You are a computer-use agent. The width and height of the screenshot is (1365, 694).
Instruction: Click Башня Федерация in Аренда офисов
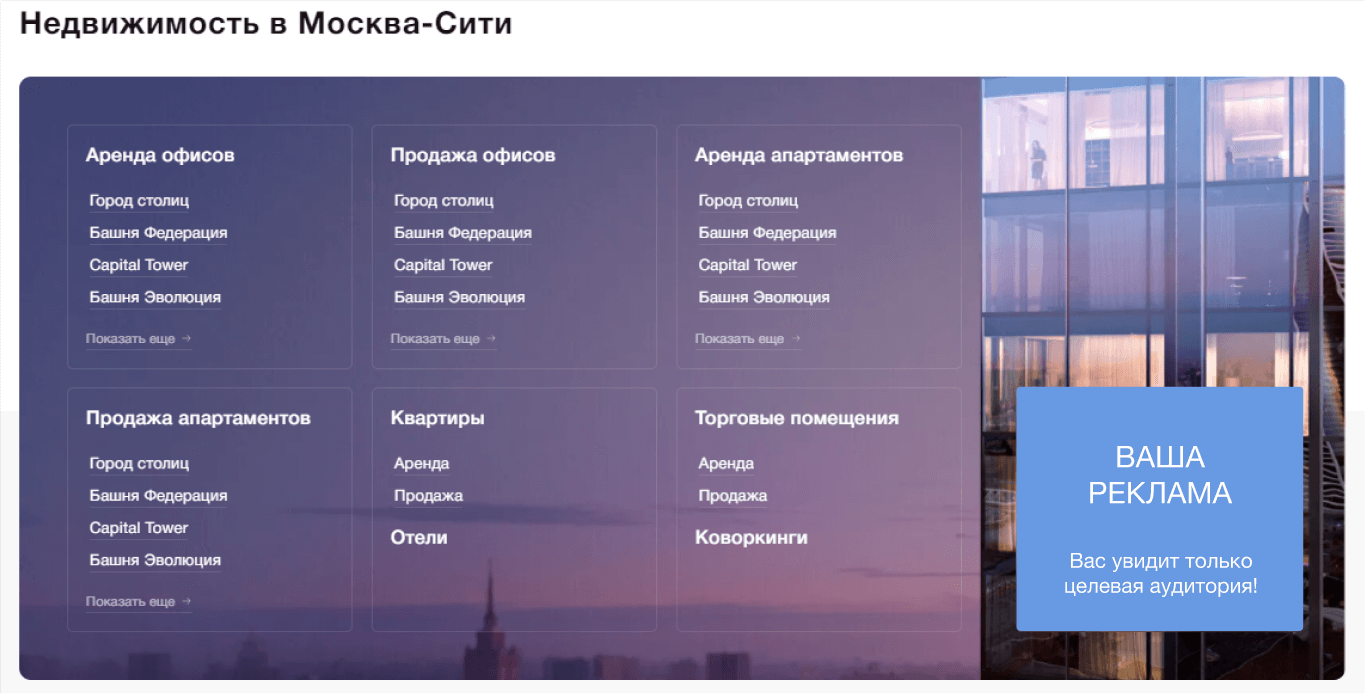tap(158, 233)
